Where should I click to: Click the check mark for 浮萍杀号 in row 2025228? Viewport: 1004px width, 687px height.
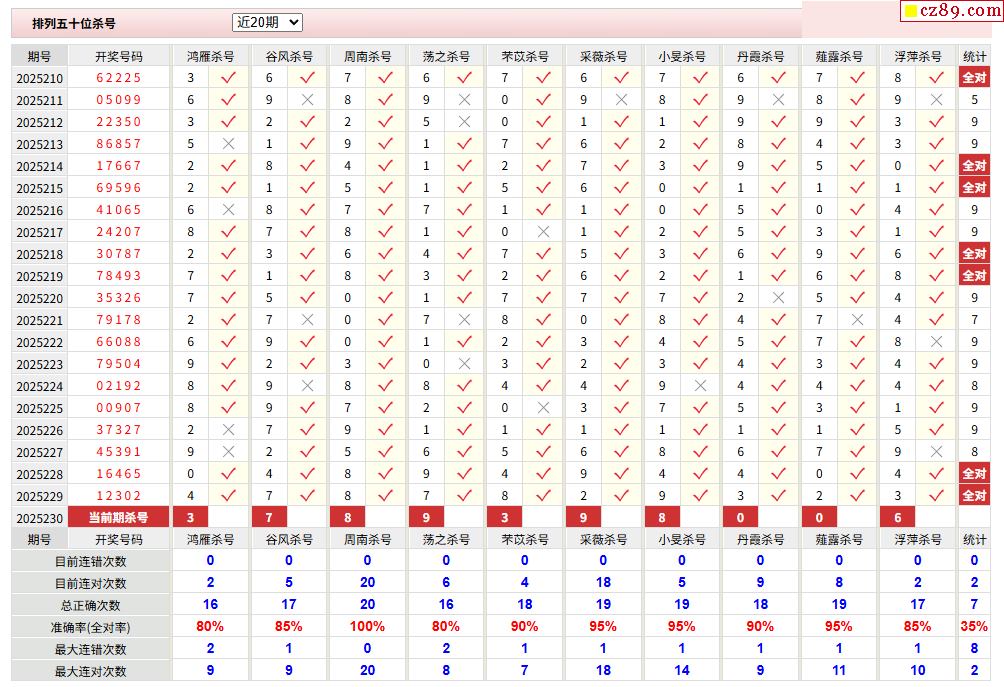tap(936, 474)
